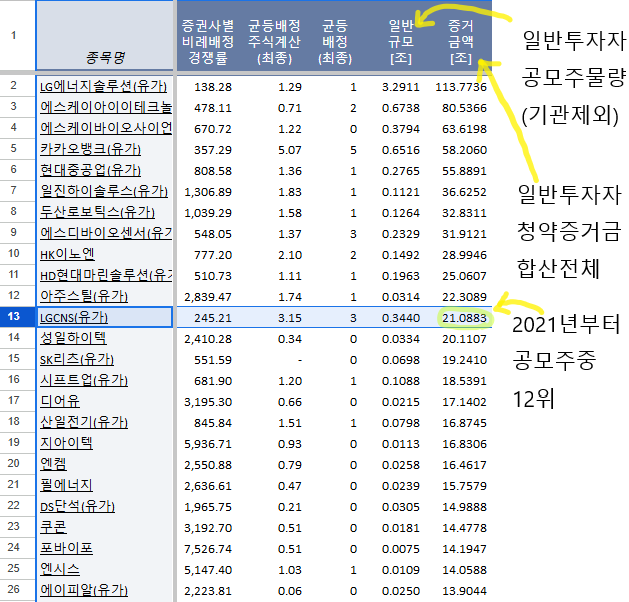Open the 포바이포 link

[66, 548]
